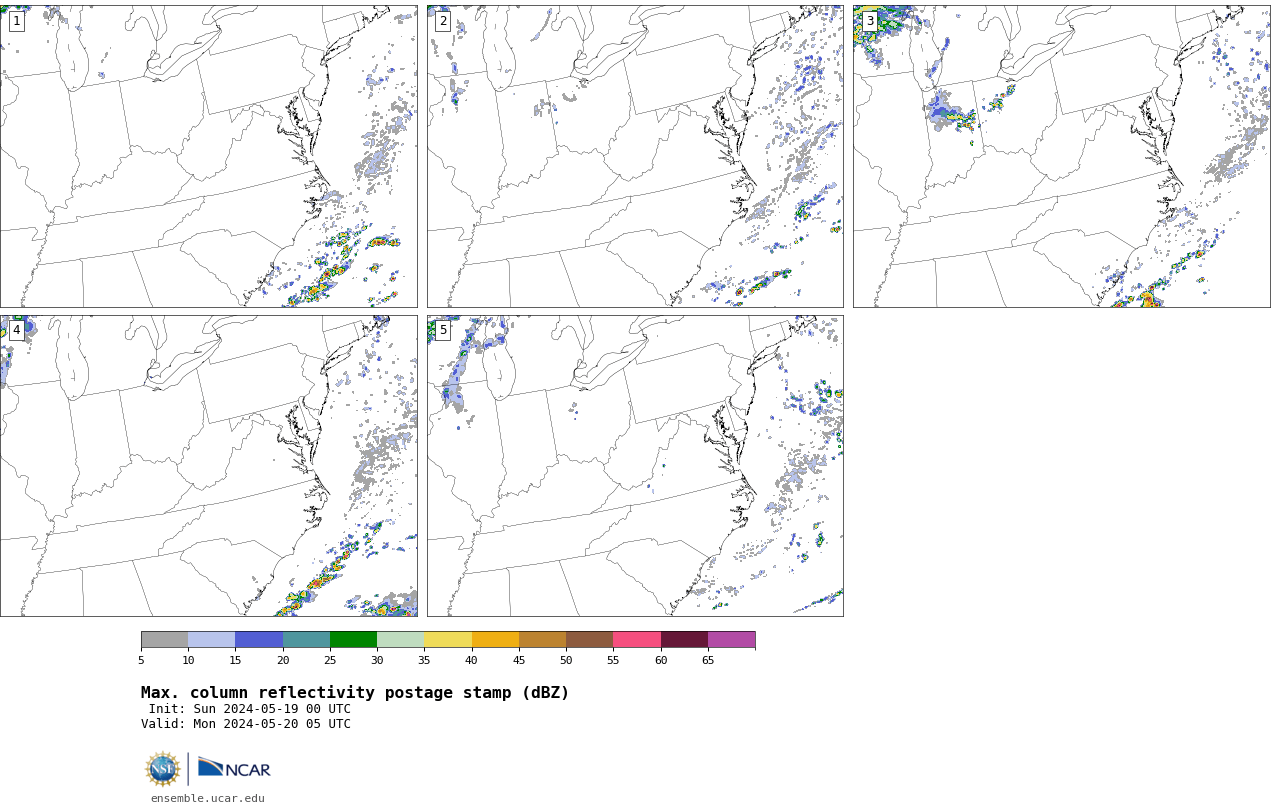Click the panel number 1 label
Screen dimensions: 1280x809
point(16,21)
